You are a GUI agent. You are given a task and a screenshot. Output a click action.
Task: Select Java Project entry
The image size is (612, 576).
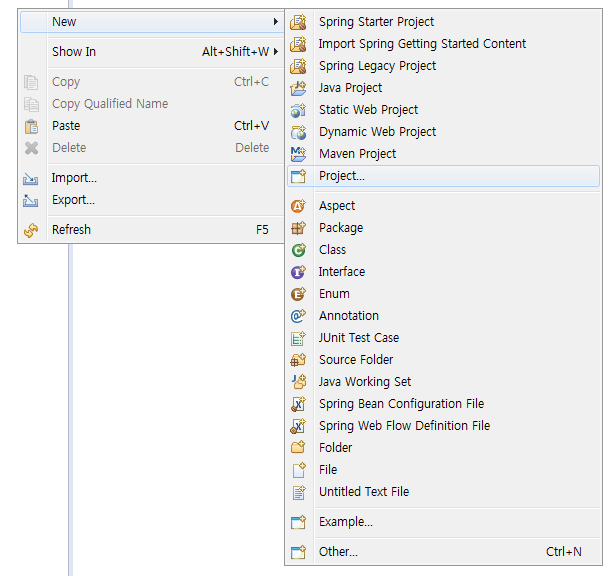pos(443,88)
